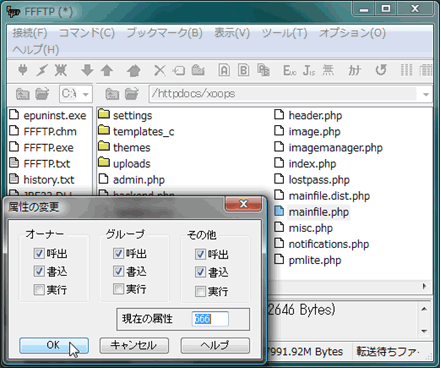Select EUC kanji code icon
The width and height of the screenshot is (441, 369).
tap(289, 70)
